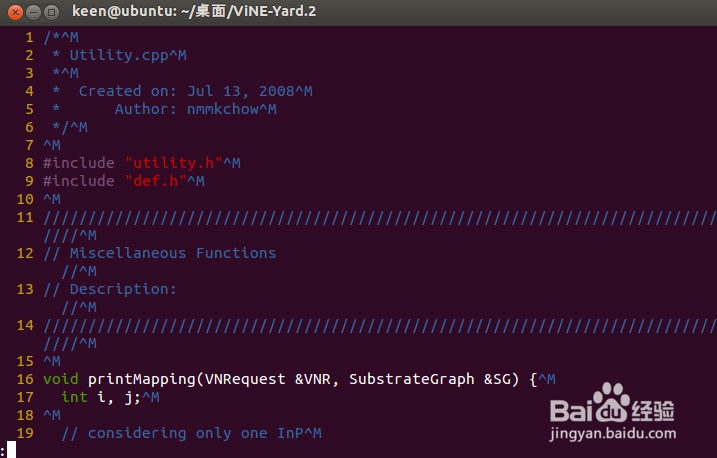
Task: Place cursor on "def.h" include string
Action: click(x=155, y=181)
